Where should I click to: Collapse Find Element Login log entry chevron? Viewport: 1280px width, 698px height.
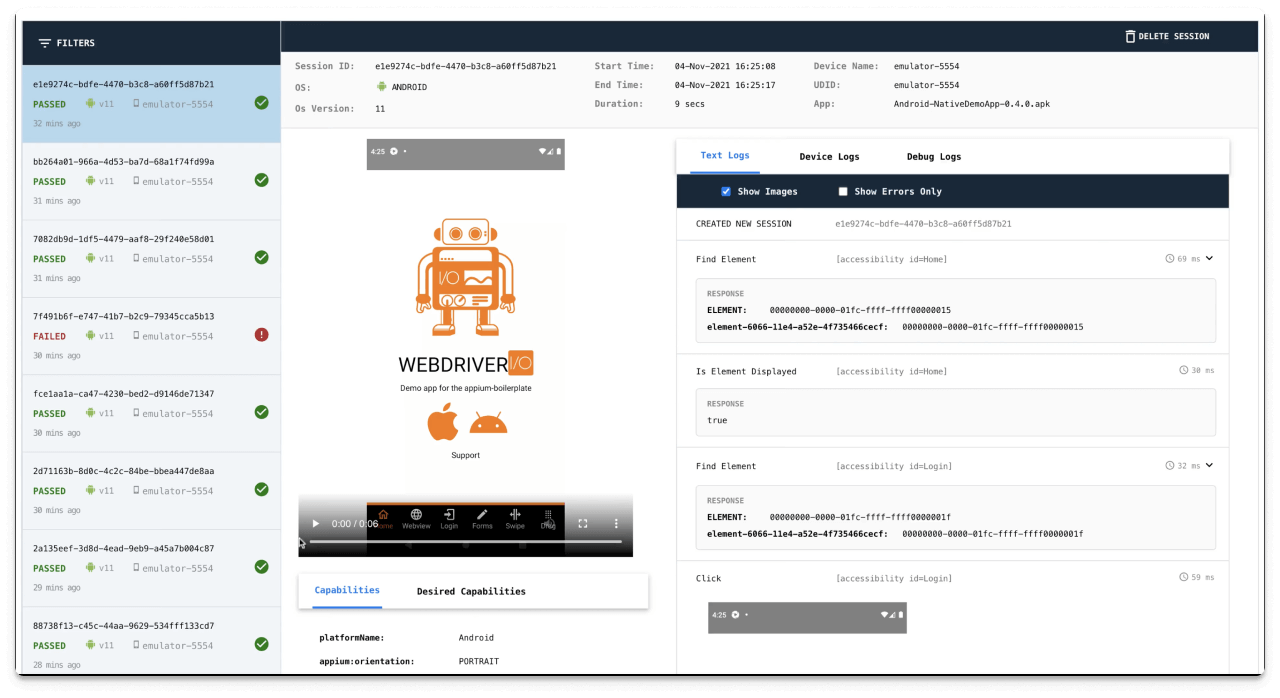click(x=1209, y=465)
